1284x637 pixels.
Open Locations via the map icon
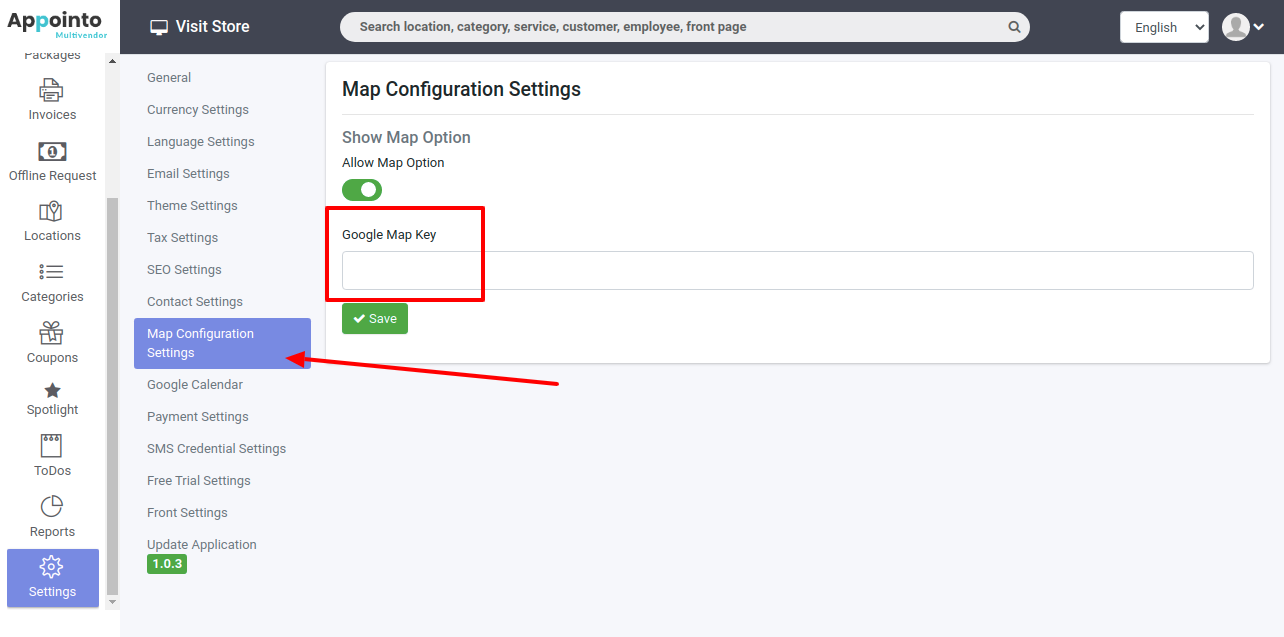[51, 211]
